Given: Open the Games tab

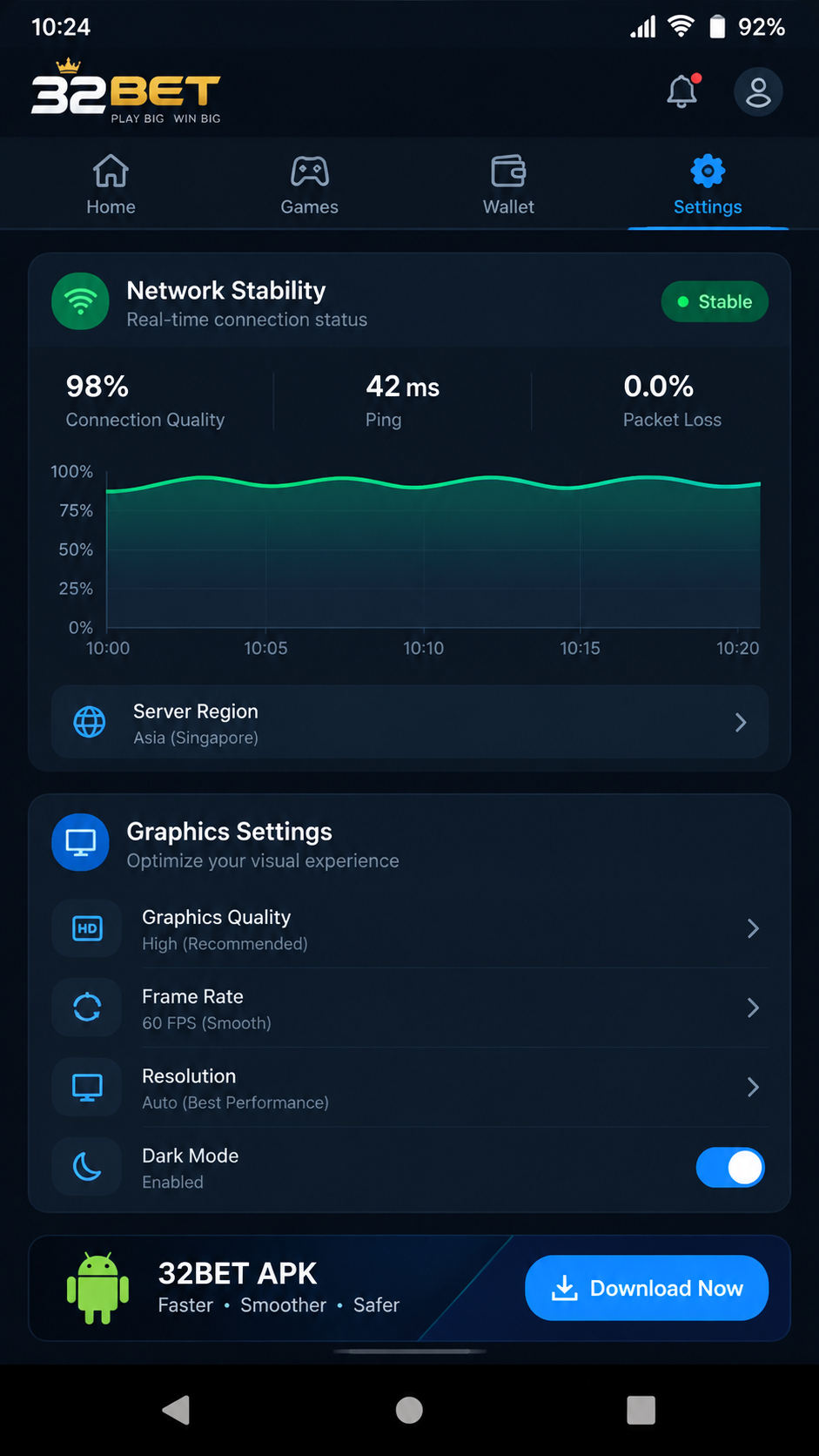Looking at the screenshot, I should point(309,185).
